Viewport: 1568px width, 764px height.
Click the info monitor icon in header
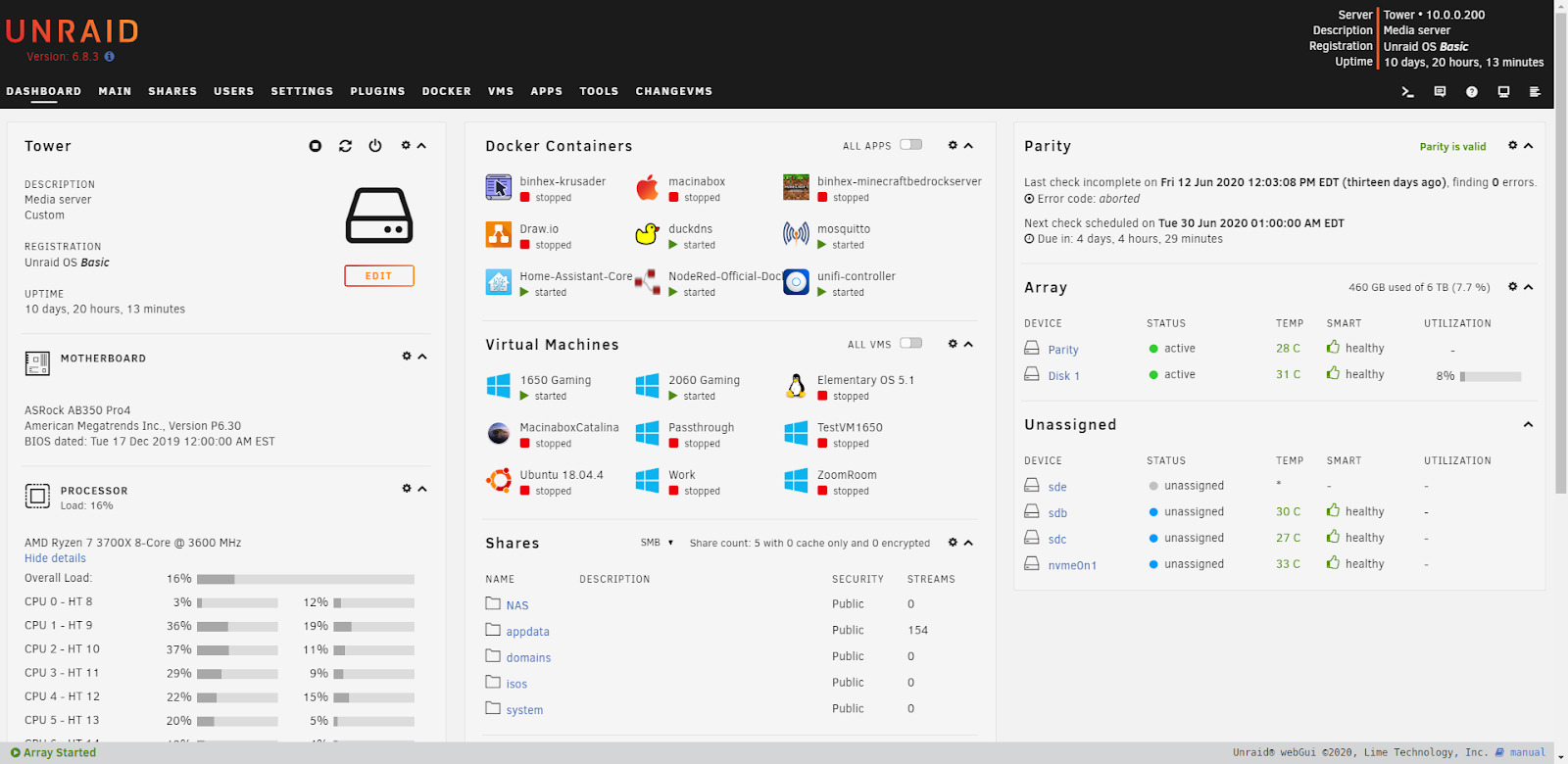click(1503, 91)
